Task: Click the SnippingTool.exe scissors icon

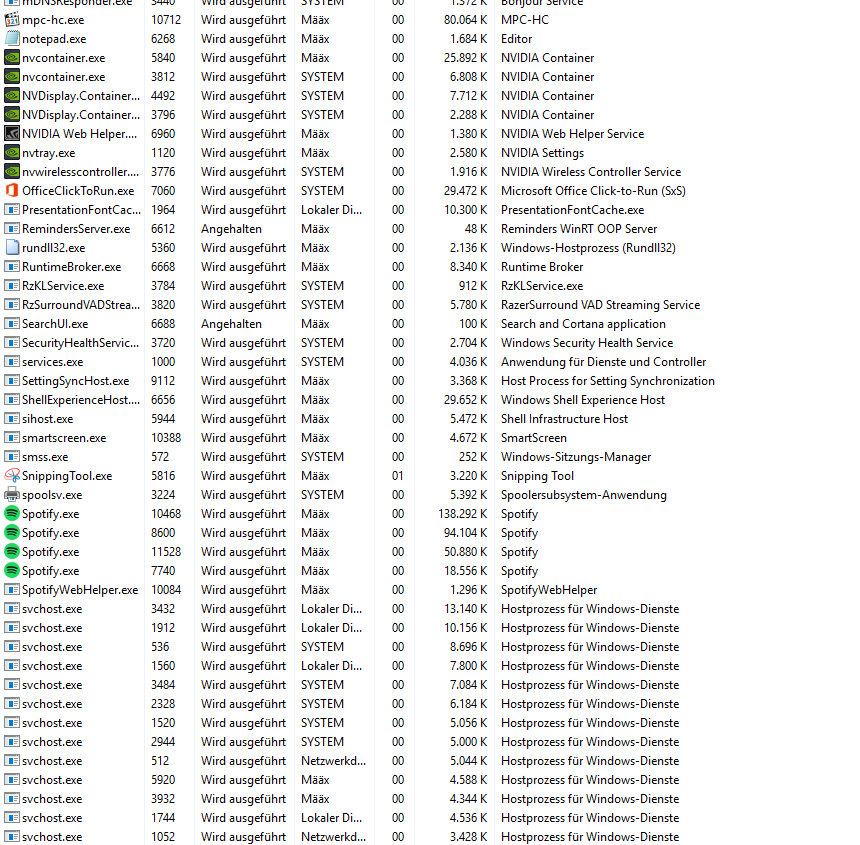Action: [12, 476]
